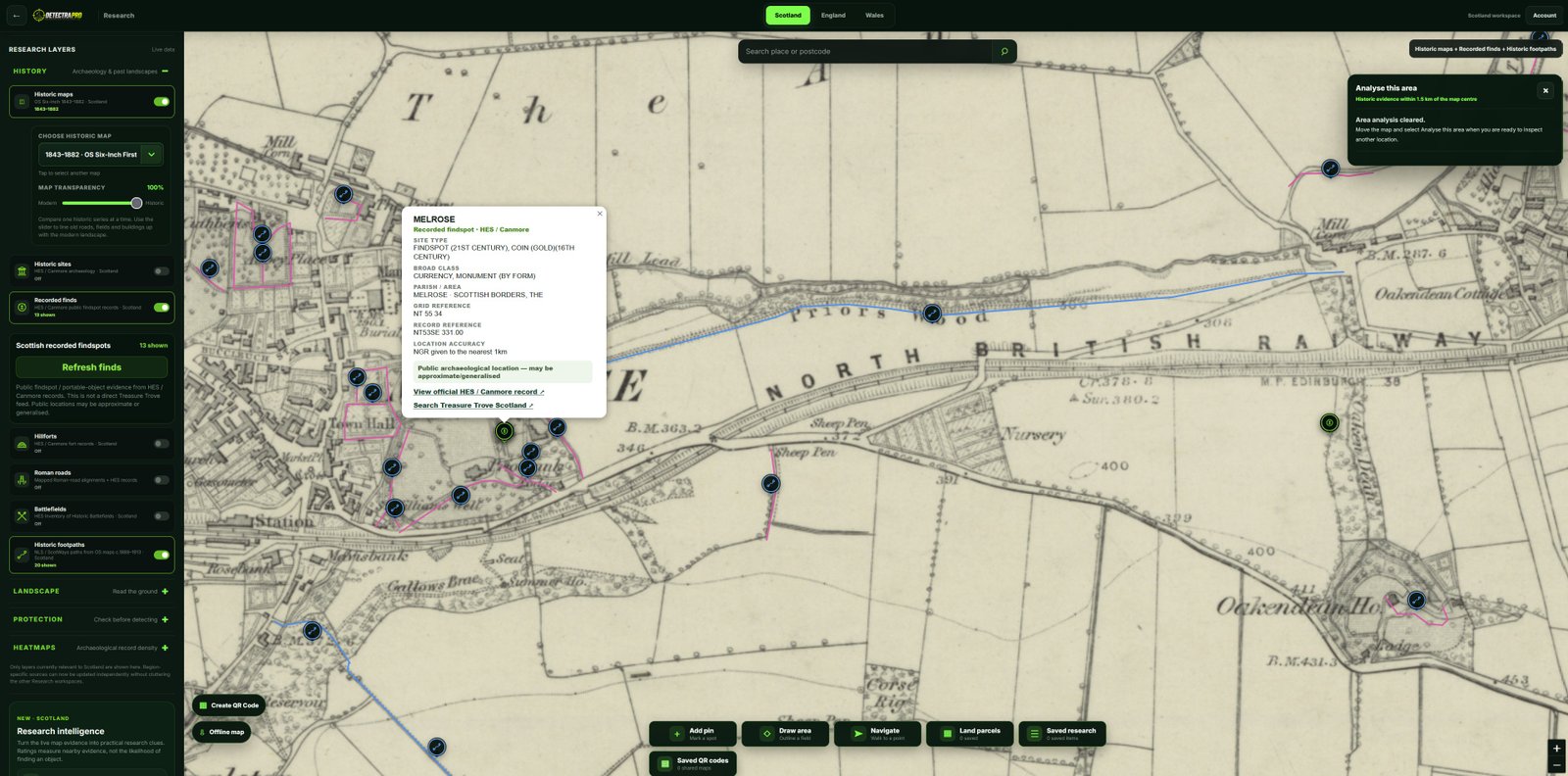
Task: Click the Historic maps layer icon
Action: point(22,101)
